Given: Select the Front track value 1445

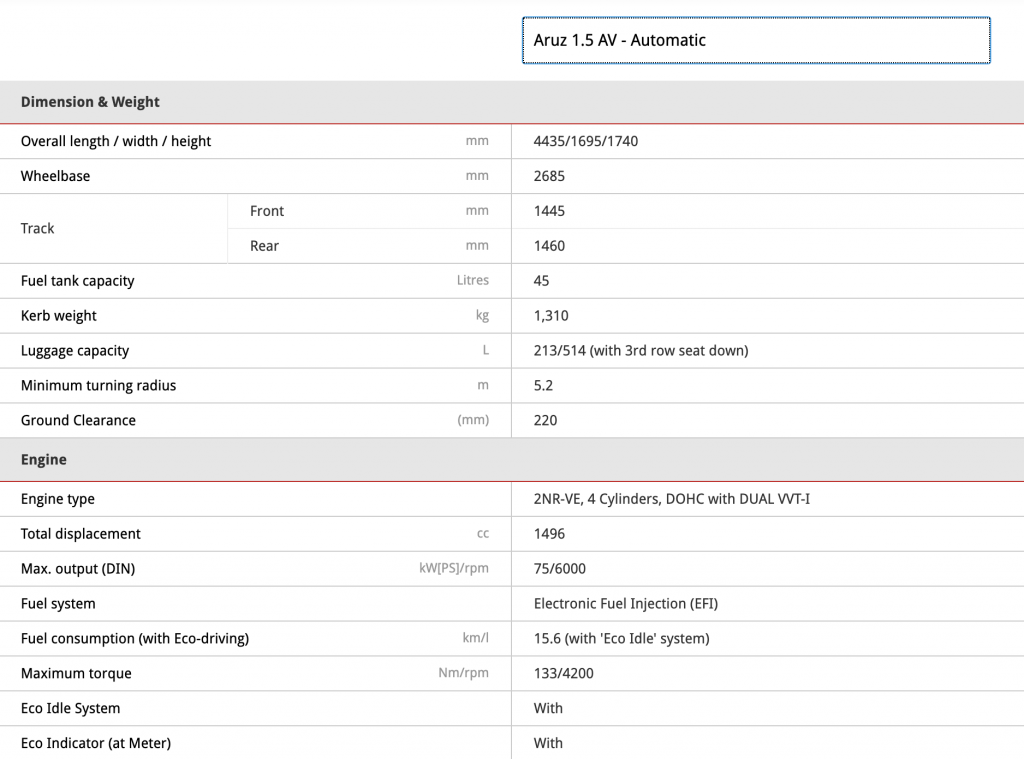Looking at the screenshot, I should [549, 211].
